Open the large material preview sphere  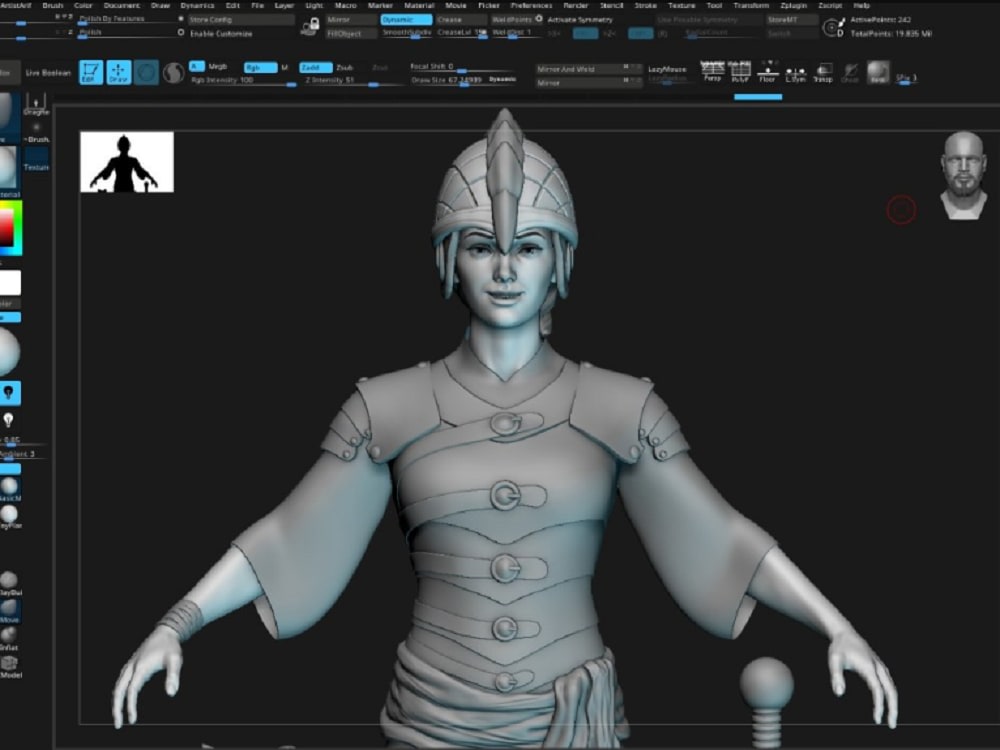pos(8,351)
